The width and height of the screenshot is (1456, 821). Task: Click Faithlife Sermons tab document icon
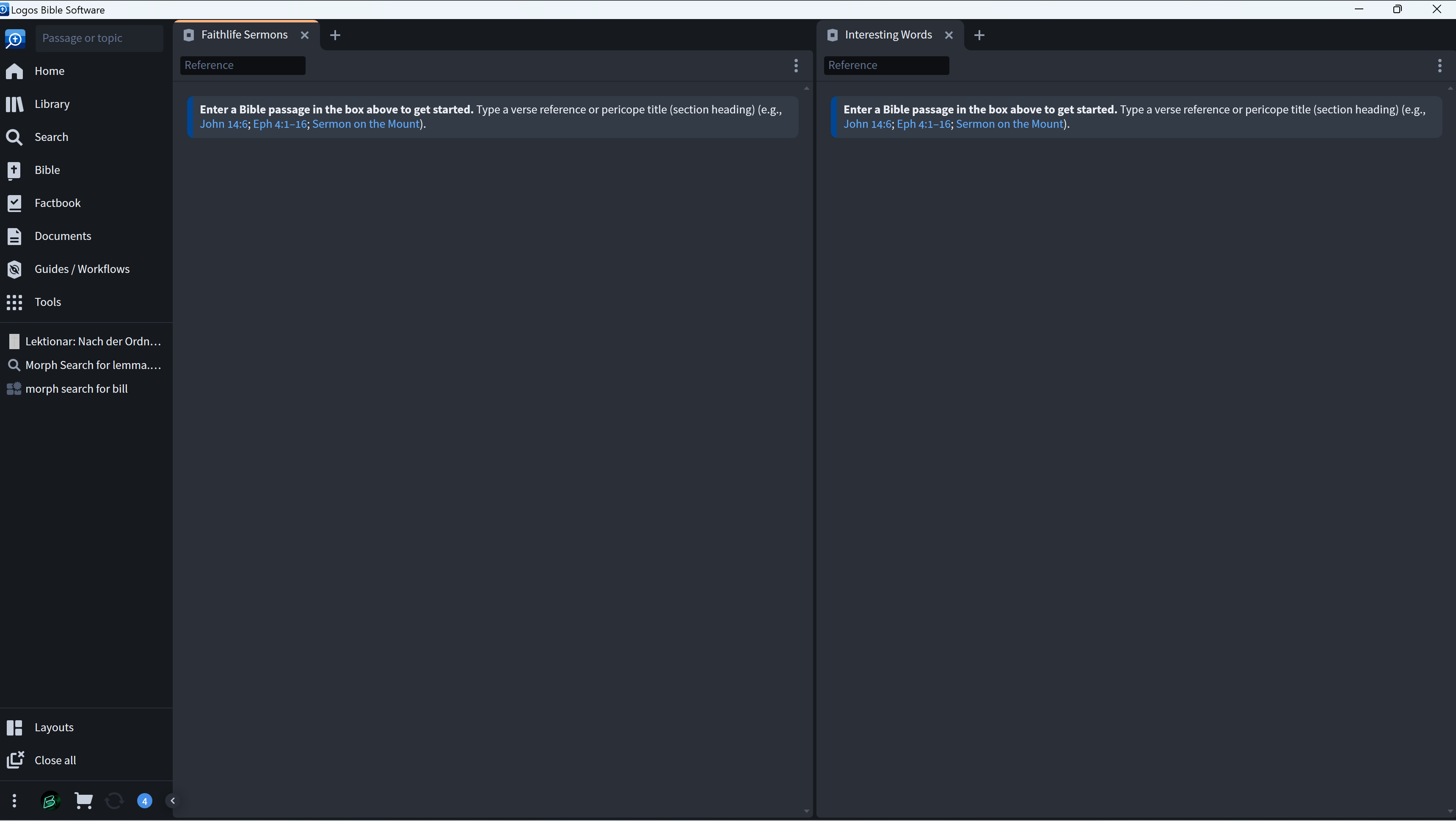(189, 35)
